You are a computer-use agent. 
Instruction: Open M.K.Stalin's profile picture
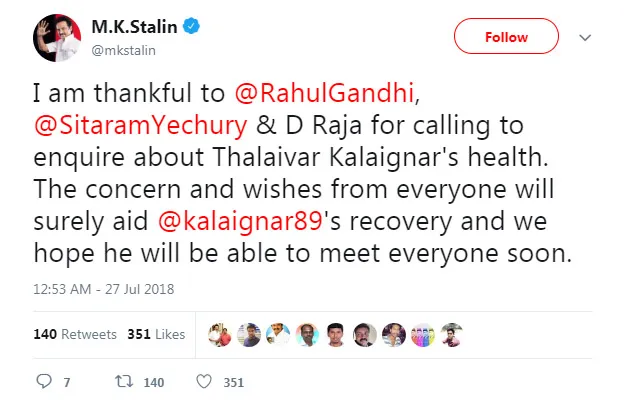coord(57,38)
